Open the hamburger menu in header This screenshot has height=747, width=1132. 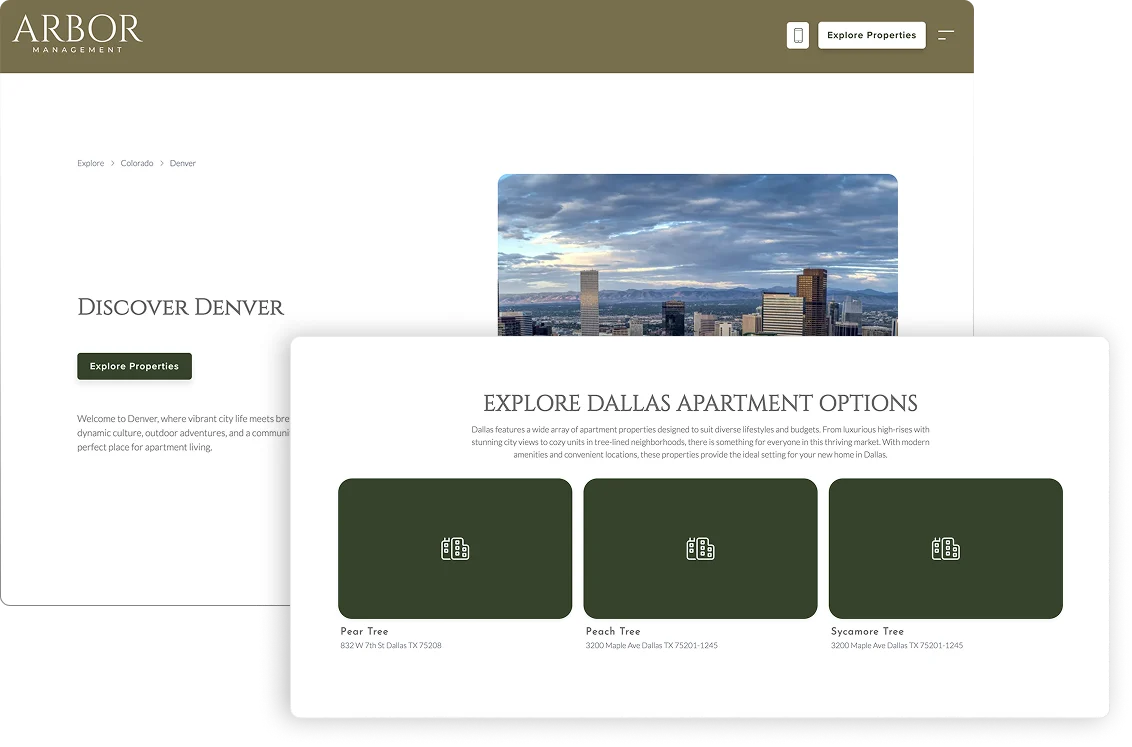tap(946, 35)
